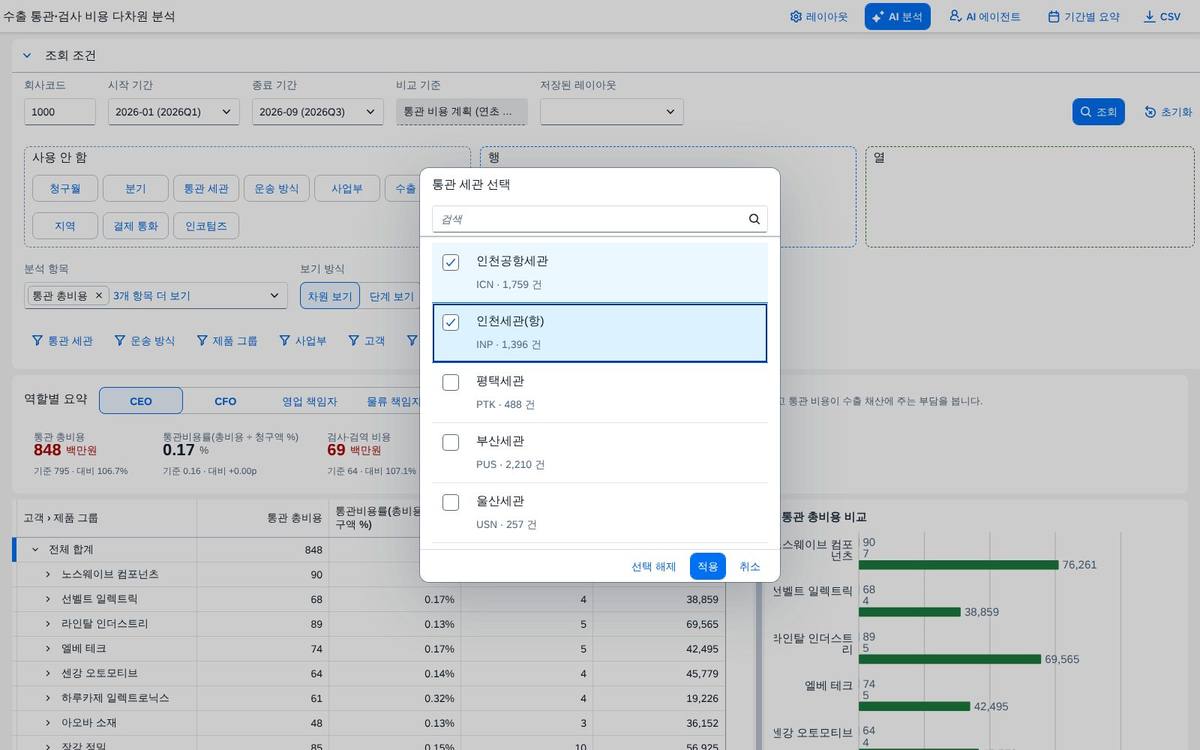Viewport: 1200px width, 750px height.
Task: Click the 비교 기준 field
Action: point(462,112)
